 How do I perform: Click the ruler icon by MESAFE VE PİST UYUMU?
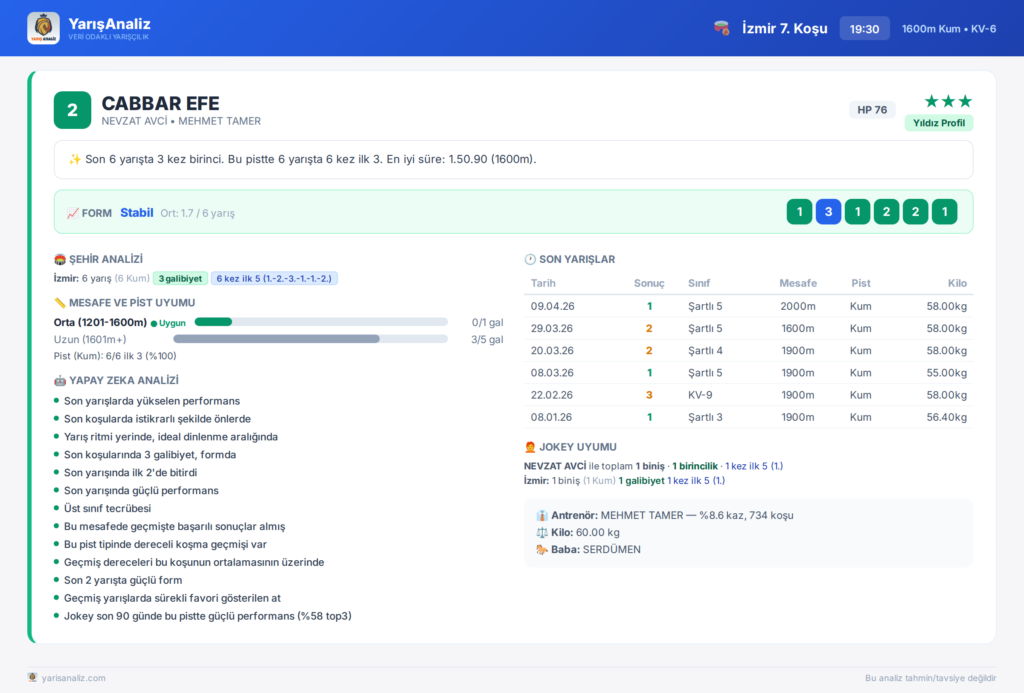(x=60, y=302)
